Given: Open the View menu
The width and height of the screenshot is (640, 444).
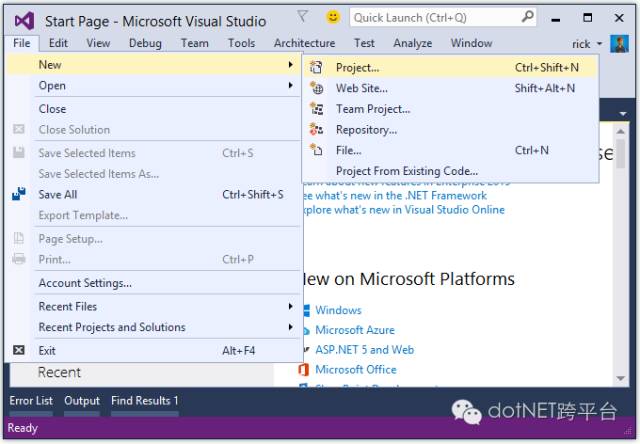Looking at the screenshot, I should 98,43.
